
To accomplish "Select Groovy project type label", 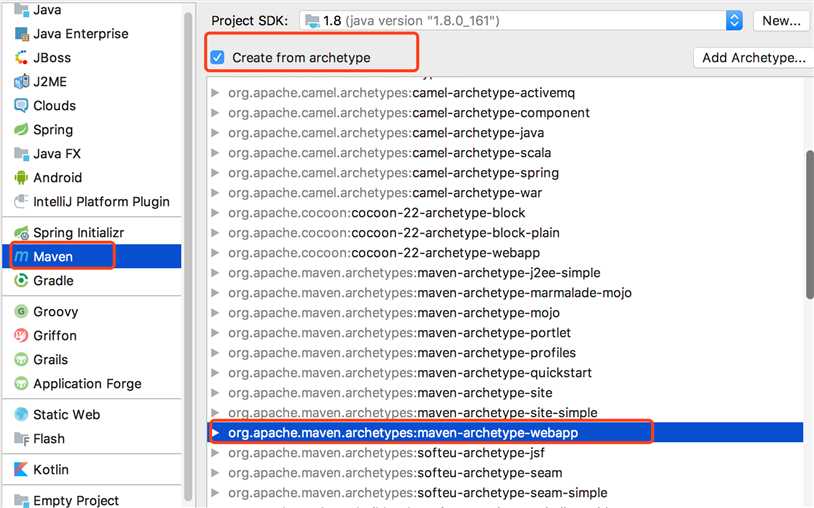I will click(56, 312).
